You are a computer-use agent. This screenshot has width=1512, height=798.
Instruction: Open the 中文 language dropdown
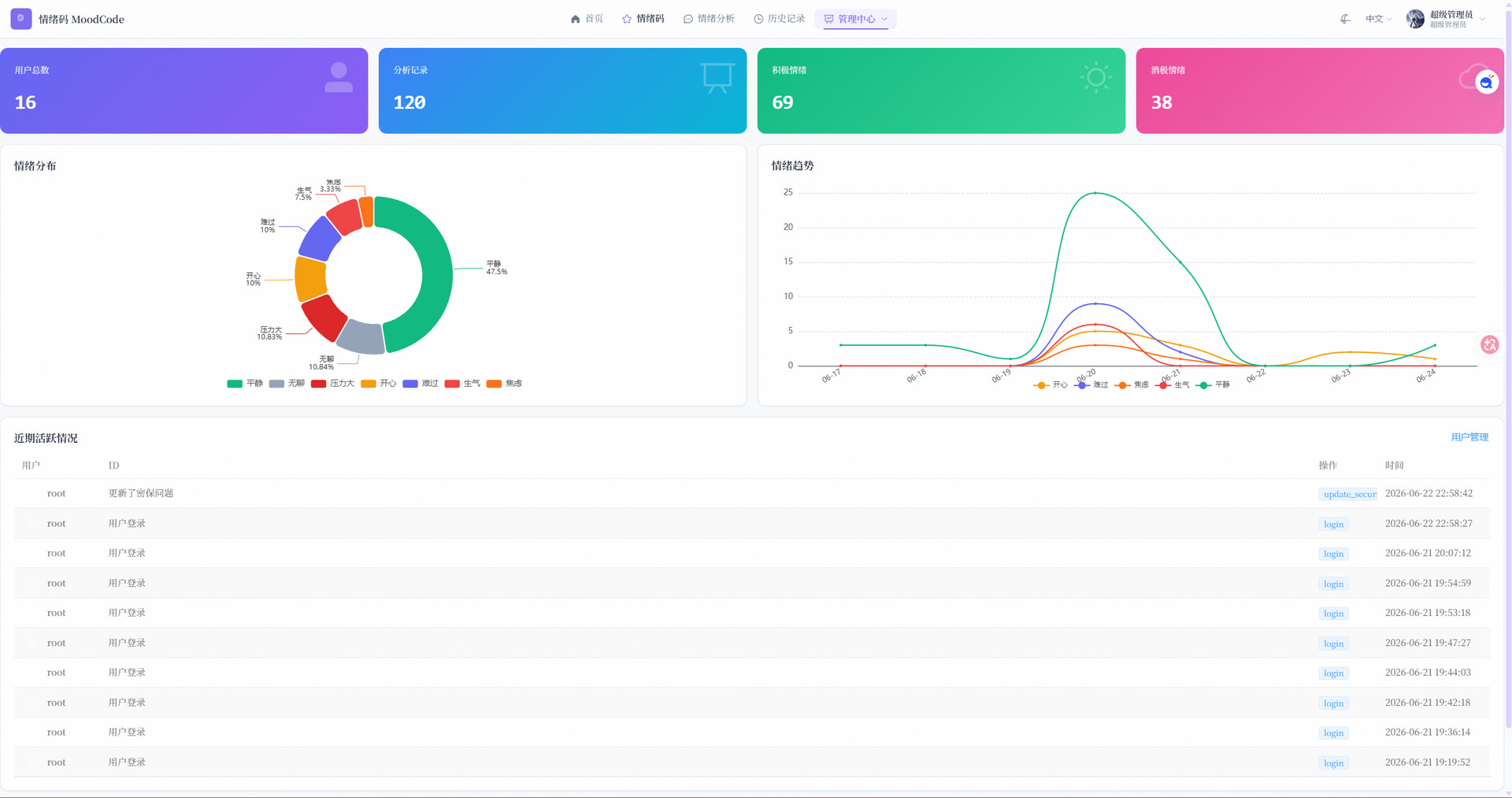click(x=1378, y=19)
